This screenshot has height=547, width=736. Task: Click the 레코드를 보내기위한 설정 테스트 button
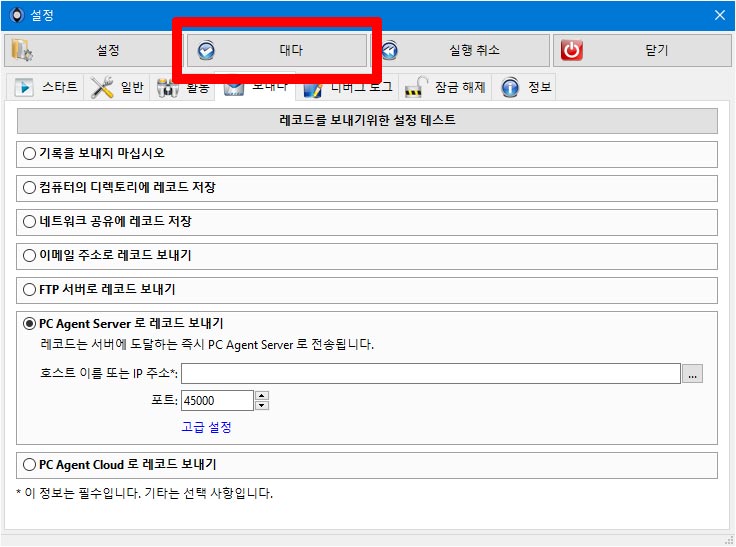tap(367, 121)
